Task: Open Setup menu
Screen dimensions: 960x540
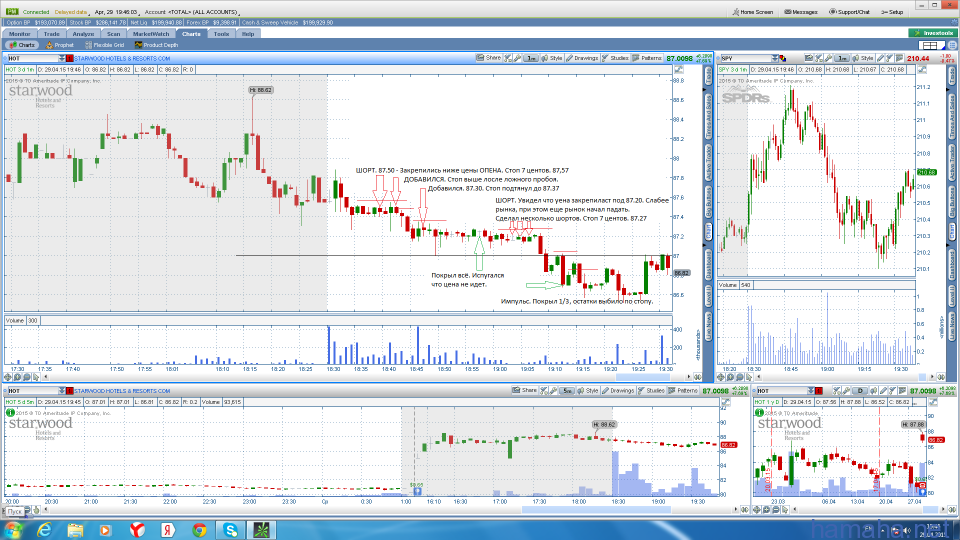Action: (892, 12)
